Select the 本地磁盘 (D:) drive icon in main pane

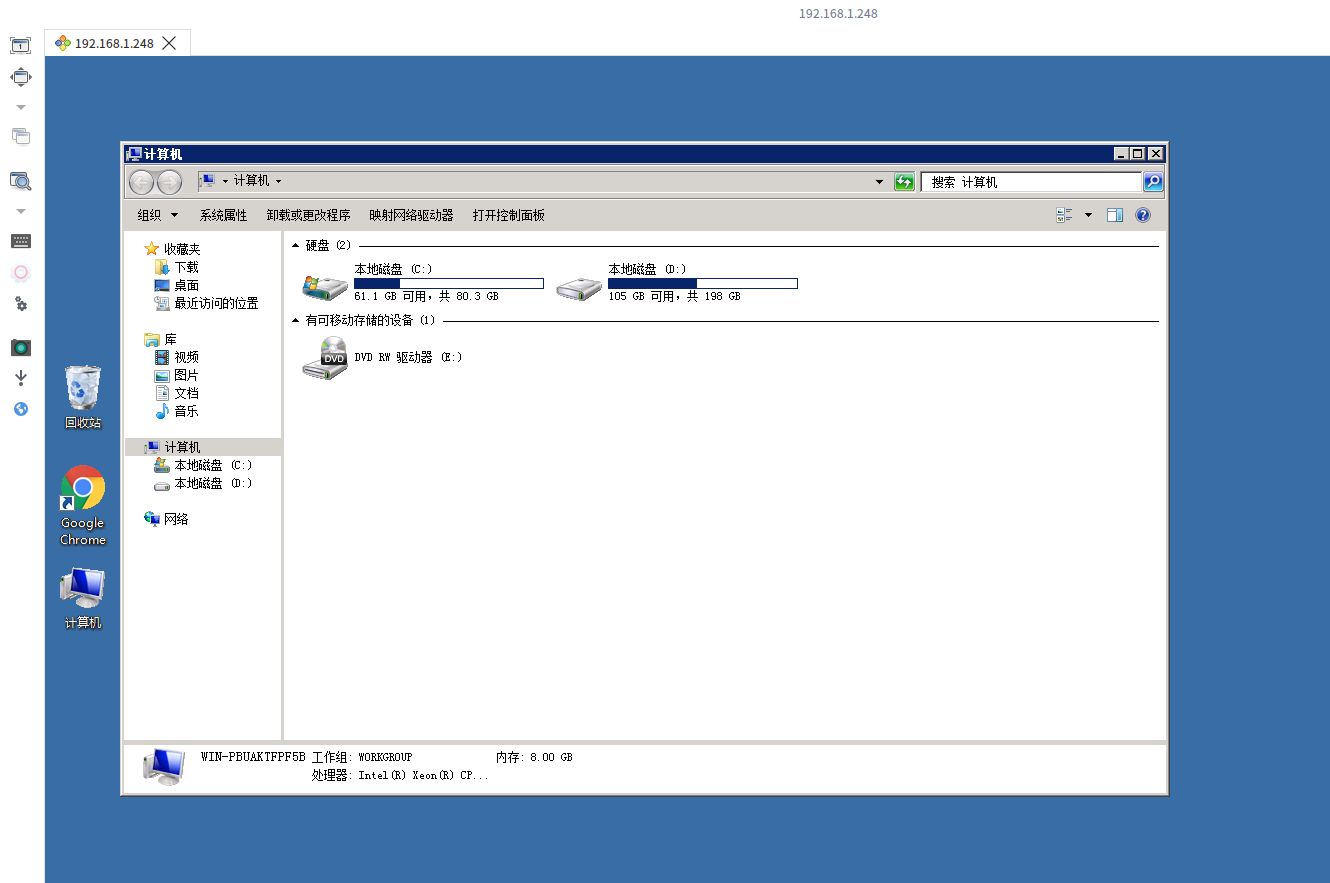pos(579,287)
